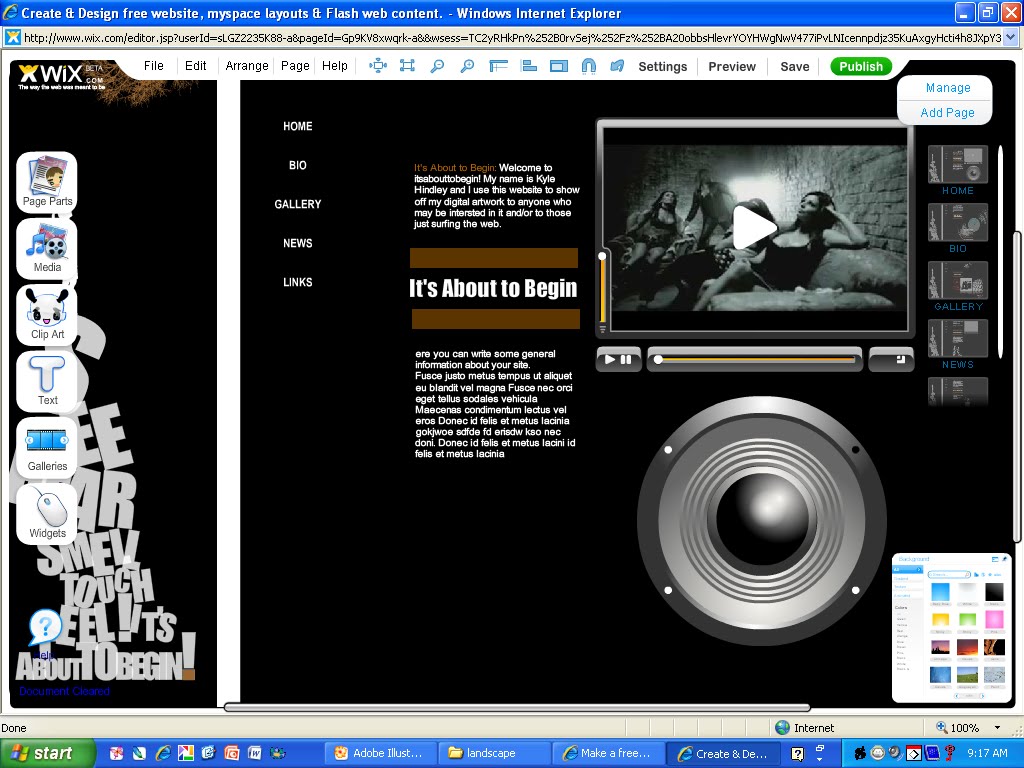This screenshot has height=768, width=1024.
Task: Open the Widgets panel
Action: [46, 514]
